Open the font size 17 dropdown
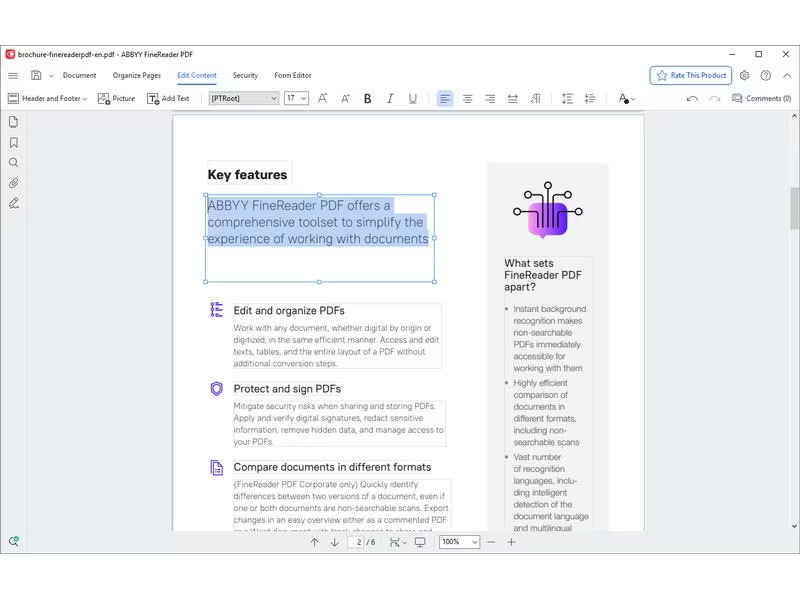The height and width of the screenshot is (600, 800). (296, 98)
